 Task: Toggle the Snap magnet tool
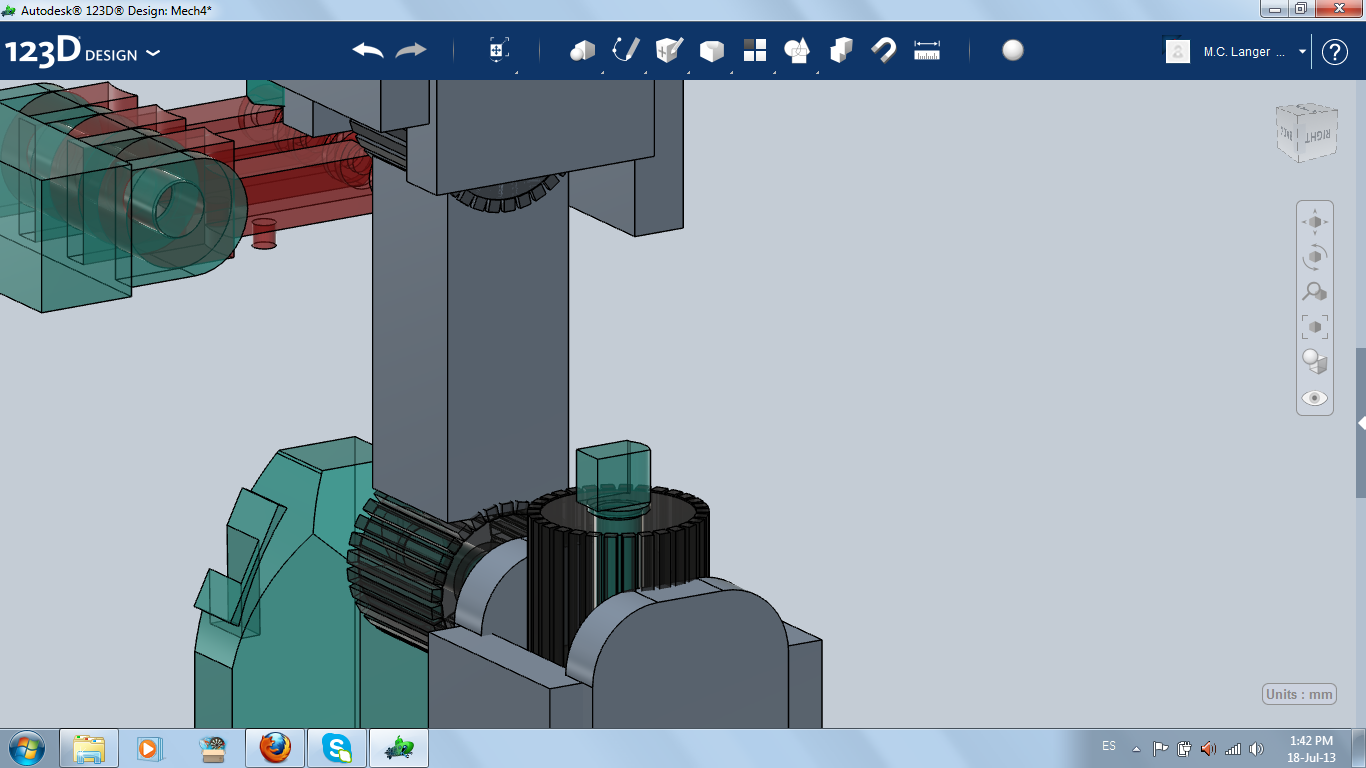(x=884, y=50)
